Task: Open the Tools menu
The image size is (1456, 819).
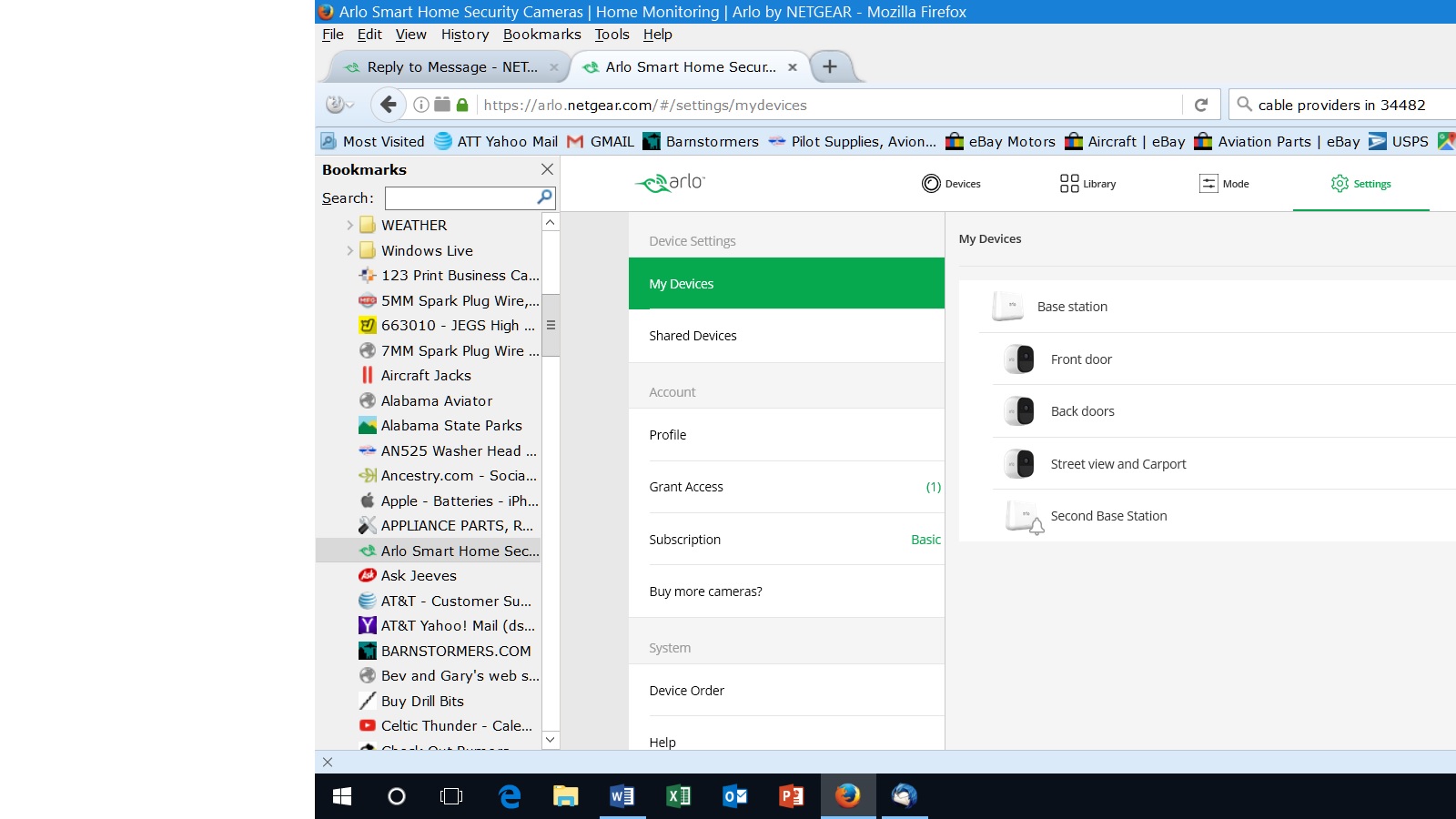Action: [x=612, y=35]
